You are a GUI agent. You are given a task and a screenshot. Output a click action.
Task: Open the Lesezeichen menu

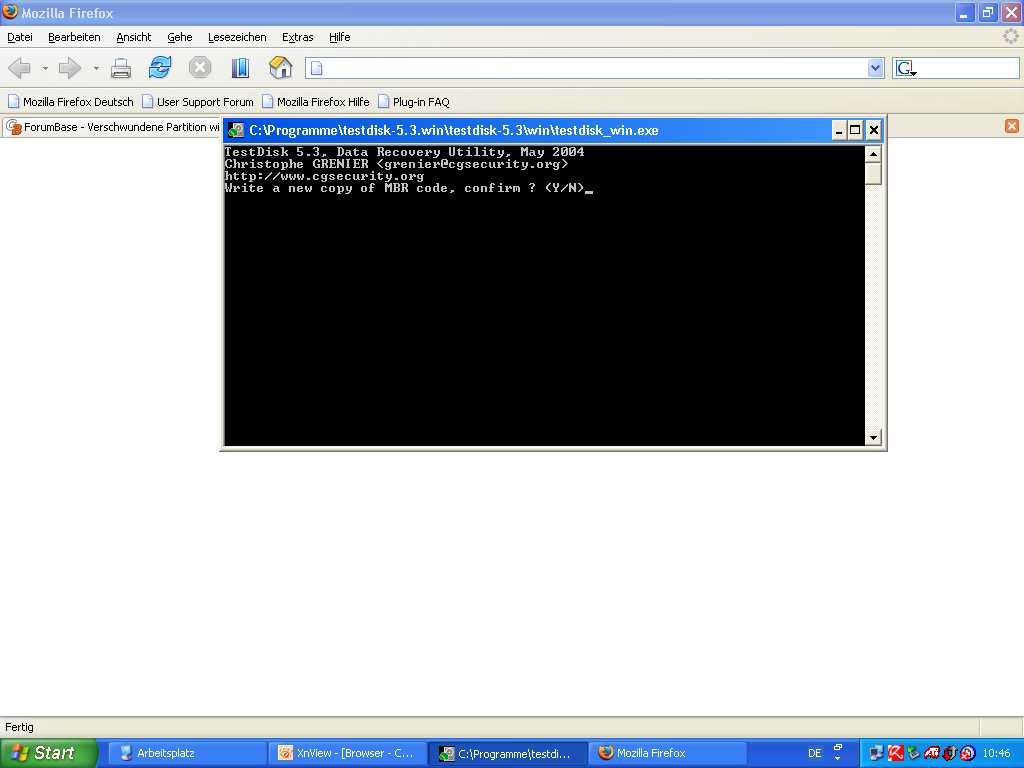(237, 37)
